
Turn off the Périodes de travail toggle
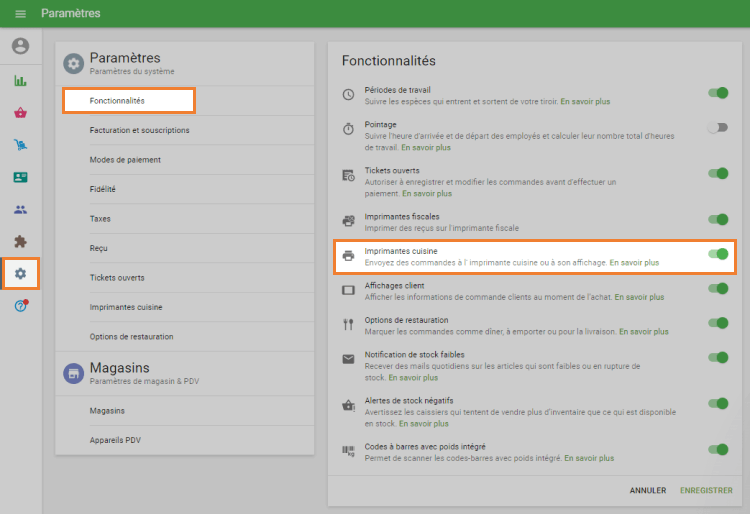pyautogui.click(x=717, y=93)
